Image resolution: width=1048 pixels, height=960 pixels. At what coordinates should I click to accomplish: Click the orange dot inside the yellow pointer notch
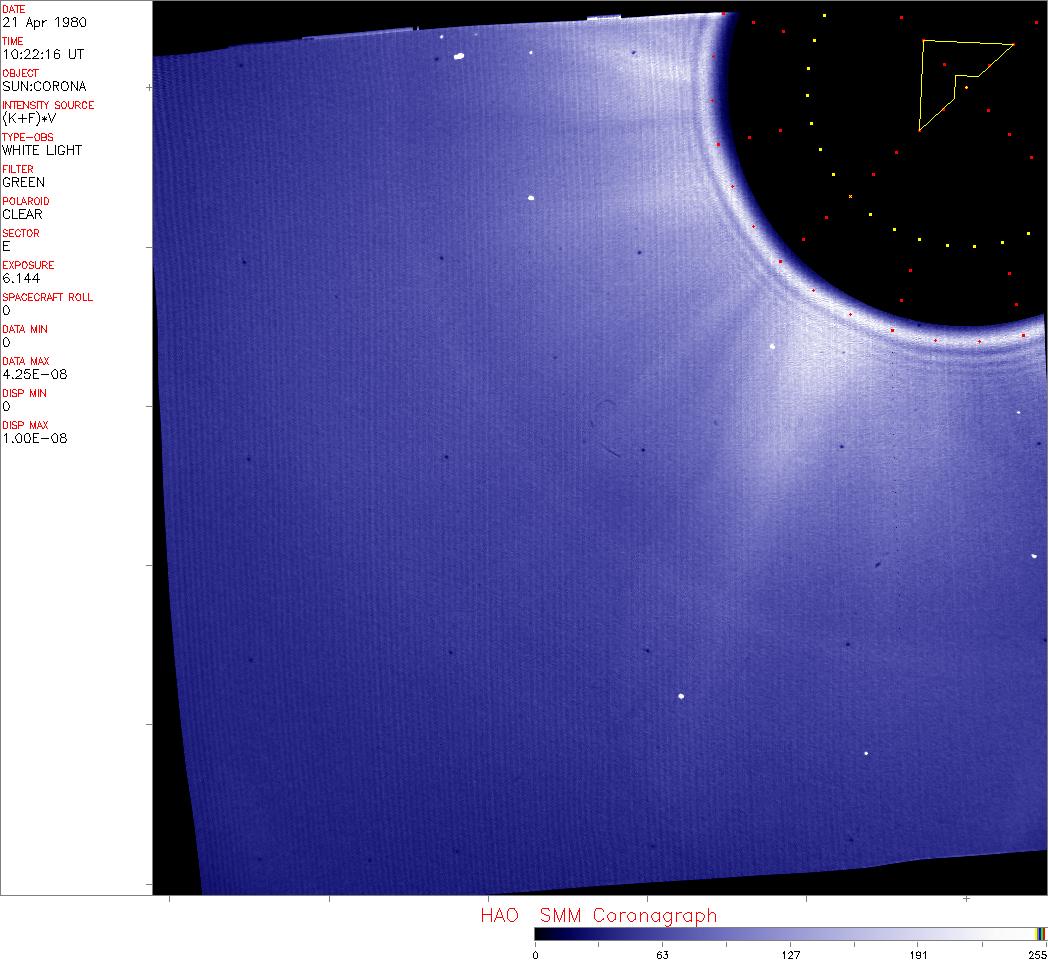[x=966, y=88]
